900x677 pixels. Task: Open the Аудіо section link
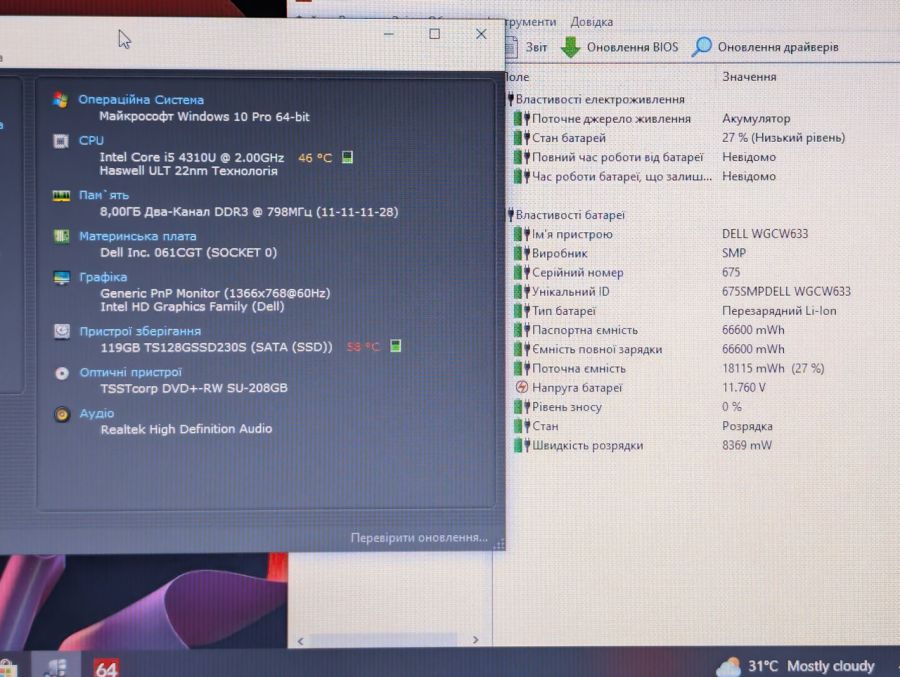96,413
